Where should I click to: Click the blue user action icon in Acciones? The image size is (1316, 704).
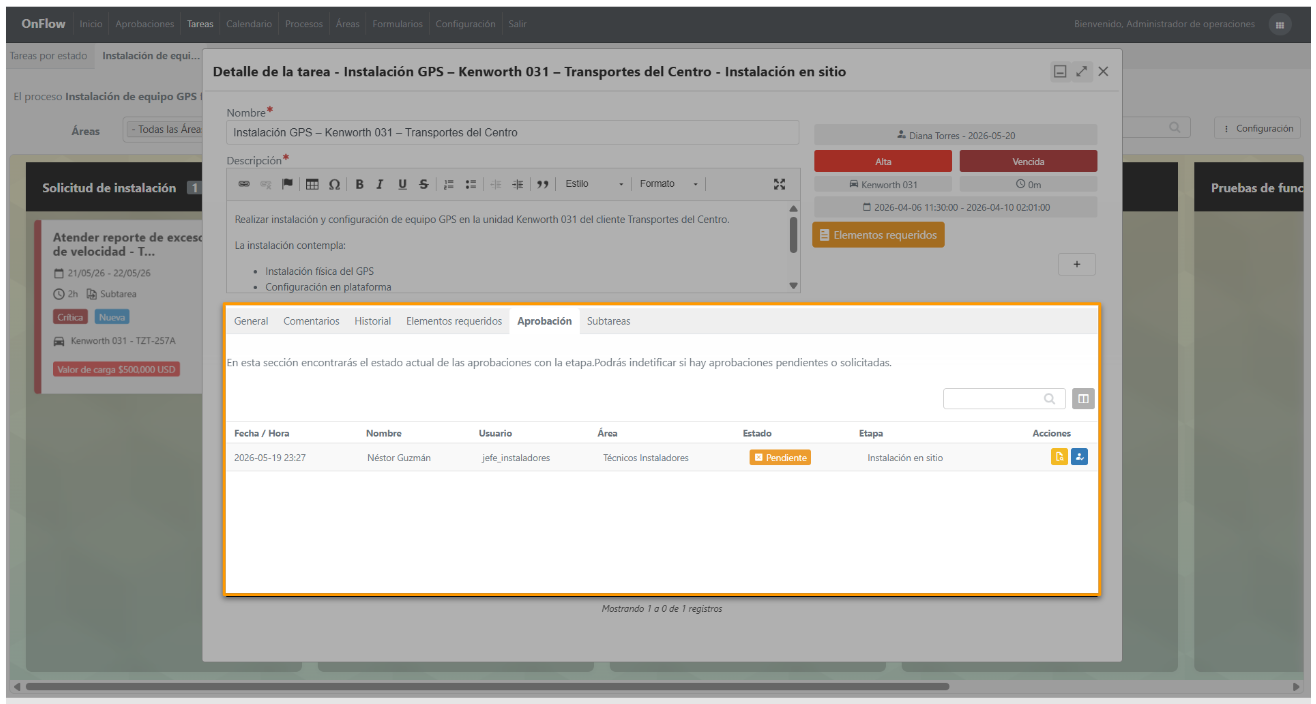(x=1079, y=457)
